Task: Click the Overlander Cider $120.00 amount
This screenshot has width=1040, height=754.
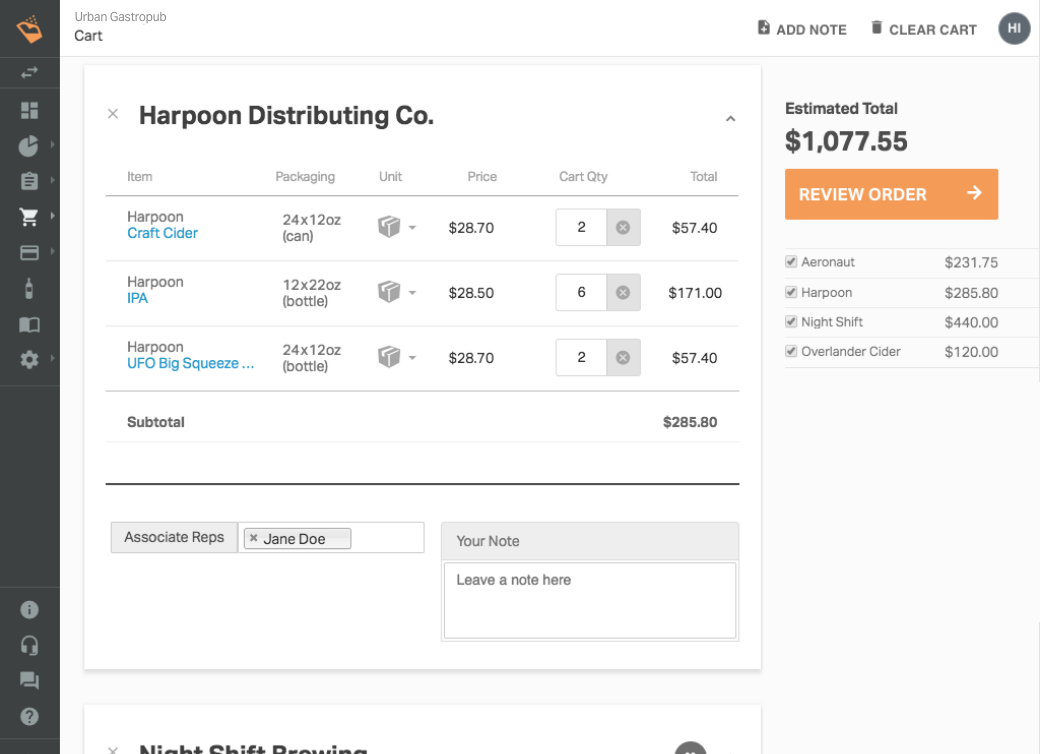Action: 971,352
